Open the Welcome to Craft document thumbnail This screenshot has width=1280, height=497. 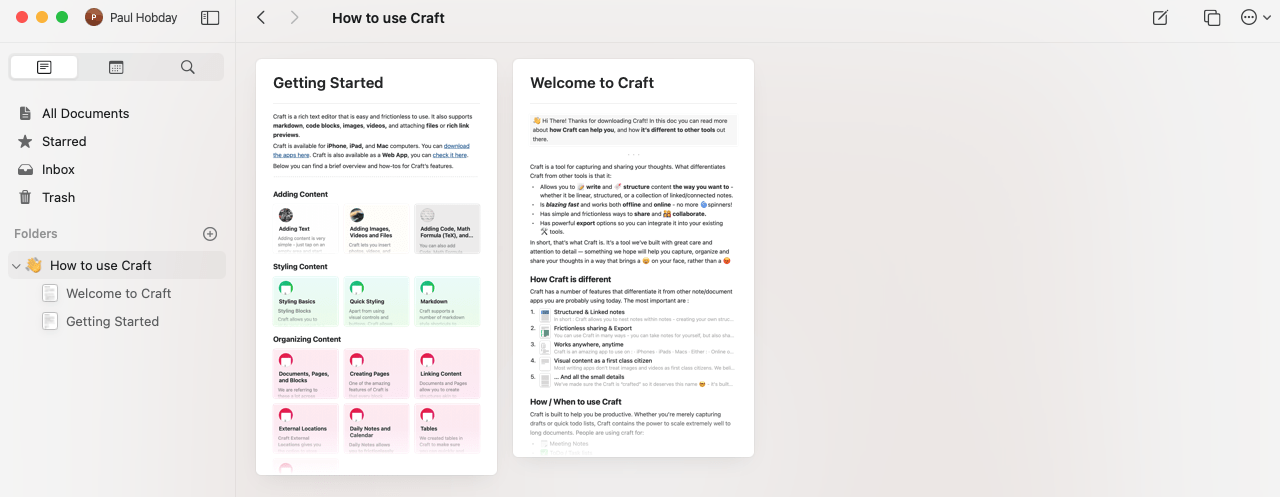[x=633, y=258]
